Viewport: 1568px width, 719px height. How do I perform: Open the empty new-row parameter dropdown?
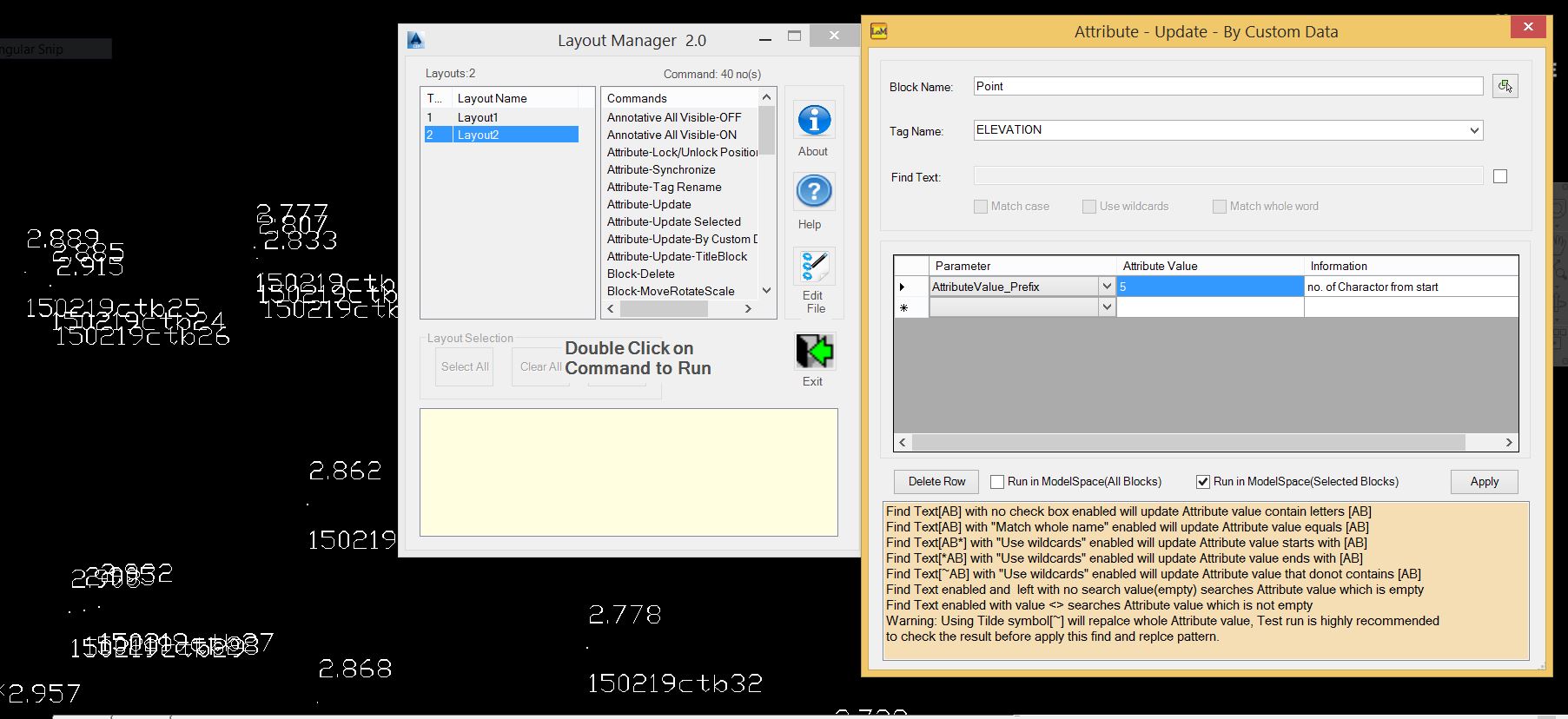coord(1107,307)
